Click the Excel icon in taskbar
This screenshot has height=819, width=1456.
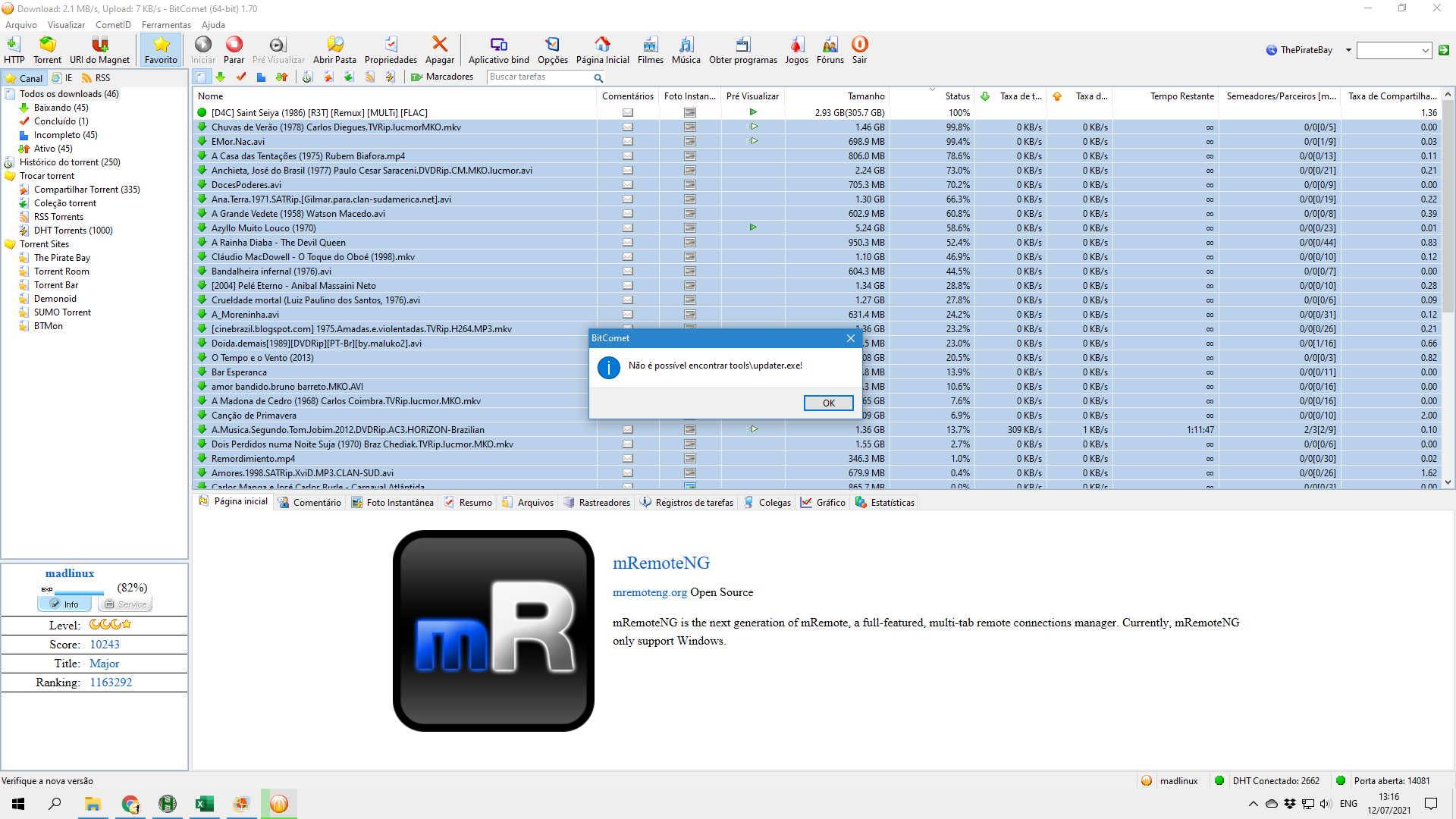point(204,804)
